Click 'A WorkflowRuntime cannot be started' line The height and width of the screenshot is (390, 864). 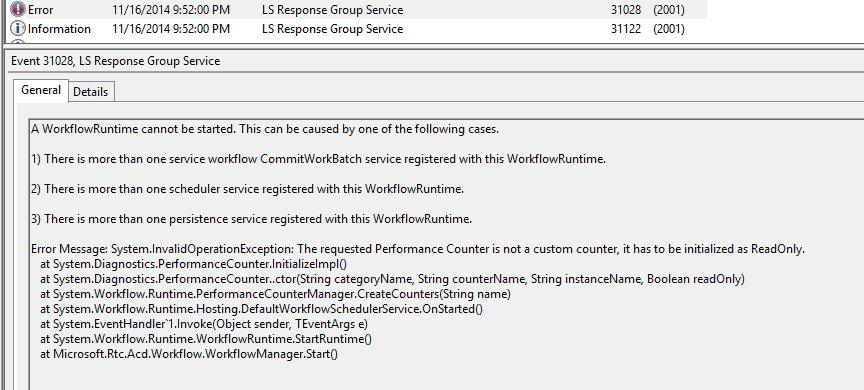click(x=265, y=129)
